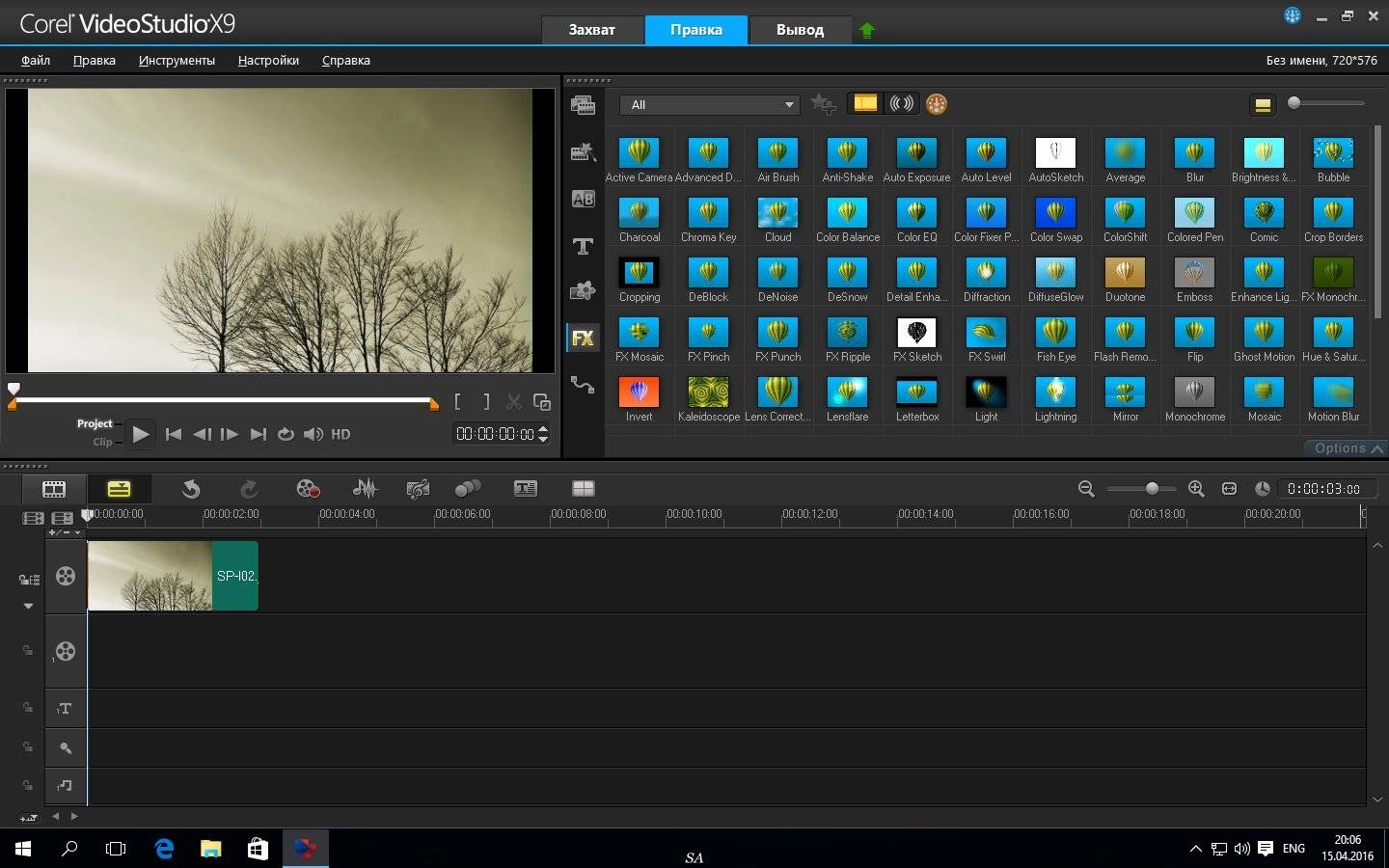Click the Redo arrow in timeline toolbar

(248, 489)
